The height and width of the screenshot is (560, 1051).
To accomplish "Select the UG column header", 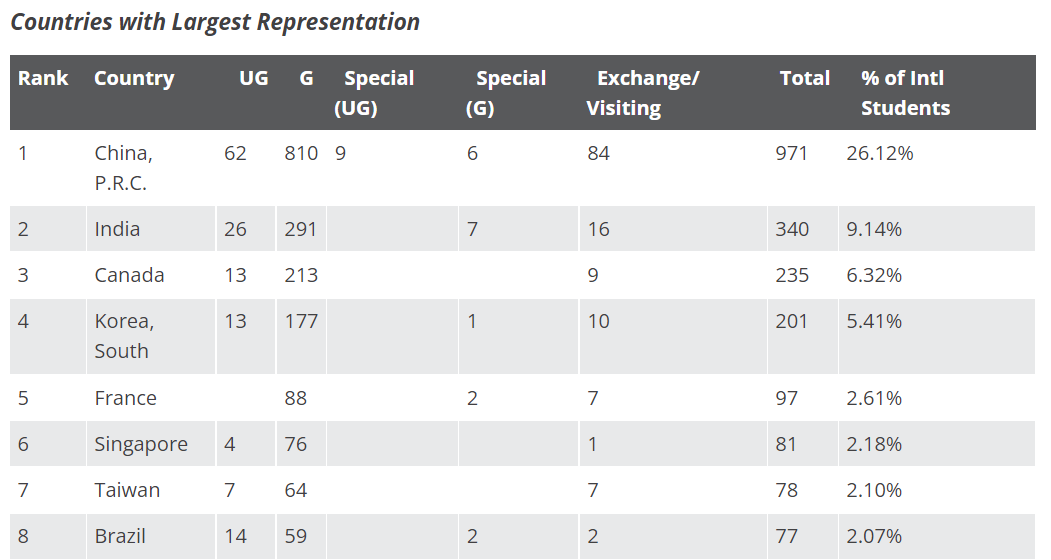I will [253, 78].
